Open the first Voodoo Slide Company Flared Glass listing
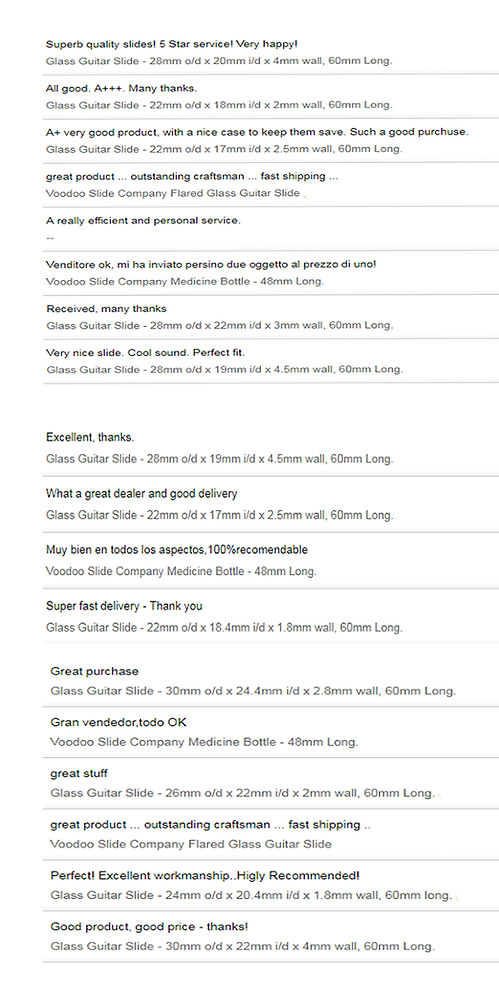The image size is (499, 997). pyautogui.click(x=172, y=193)
